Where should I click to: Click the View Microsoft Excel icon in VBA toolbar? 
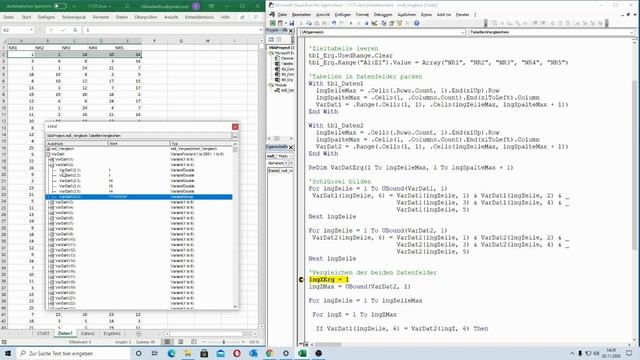click(x=273, y=23)
